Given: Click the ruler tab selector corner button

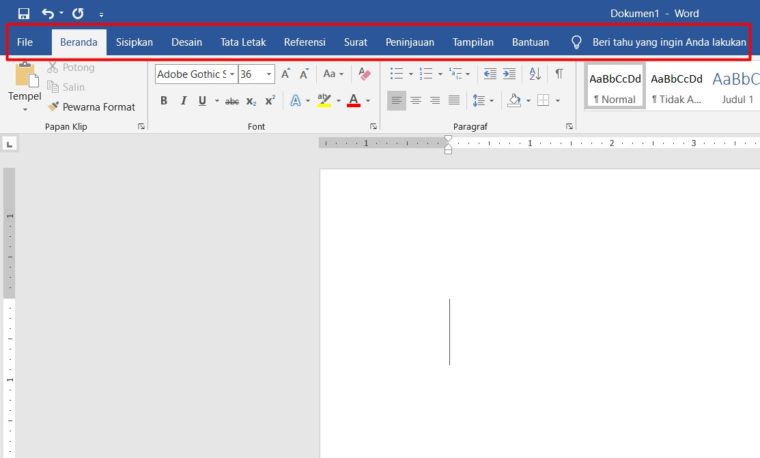Looking at the screenshot, I should (x=9, y=144).
